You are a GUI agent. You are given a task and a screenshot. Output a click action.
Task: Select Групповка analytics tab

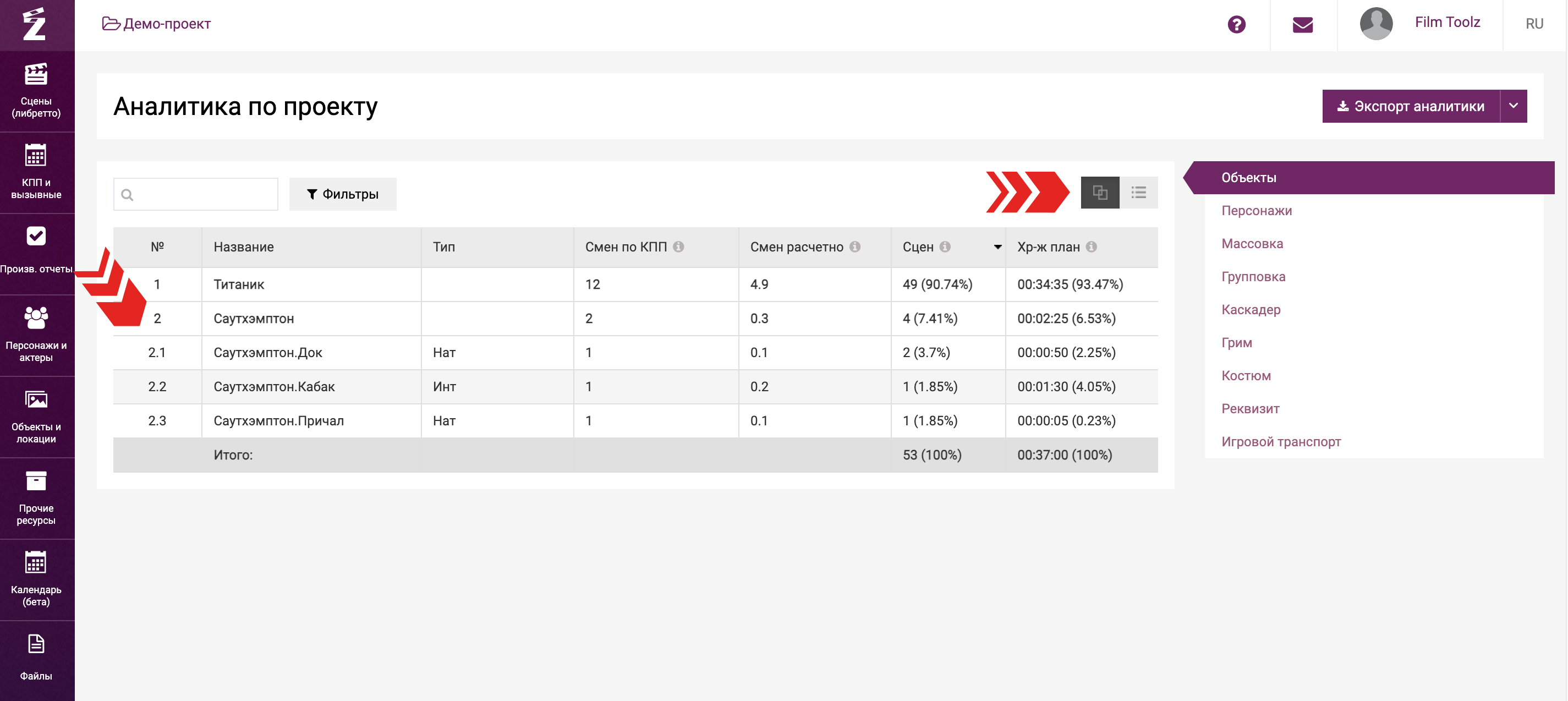[1253, 276]
